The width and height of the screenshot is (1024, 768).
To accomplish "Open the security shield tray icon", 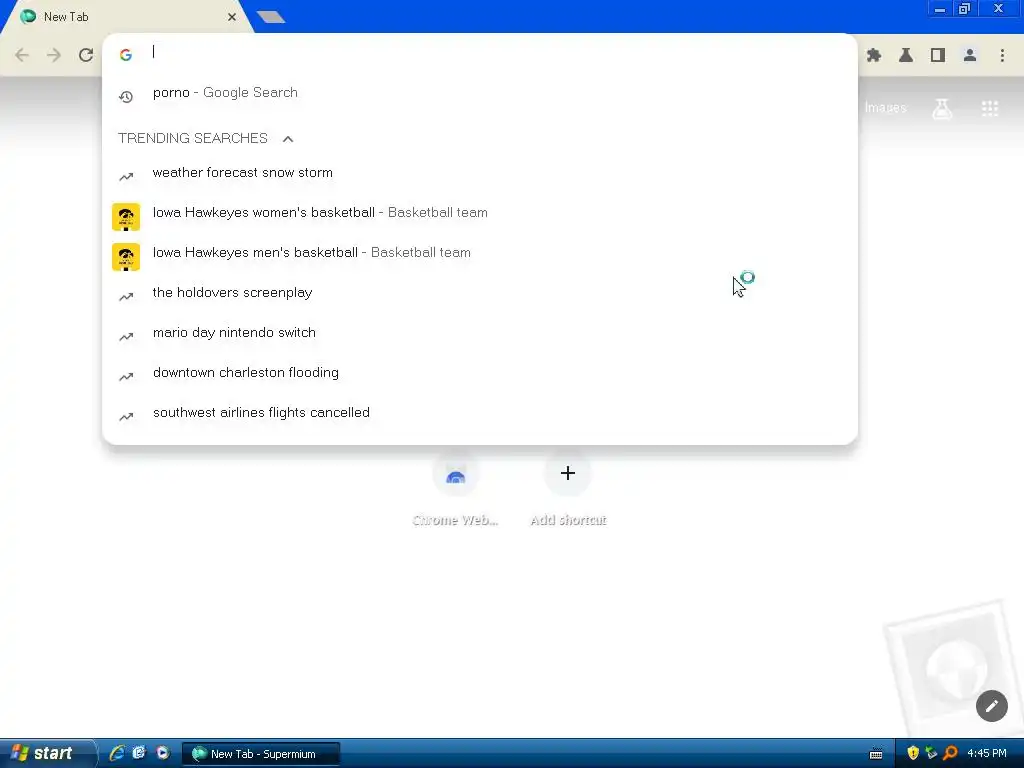I will pos(912,753).
